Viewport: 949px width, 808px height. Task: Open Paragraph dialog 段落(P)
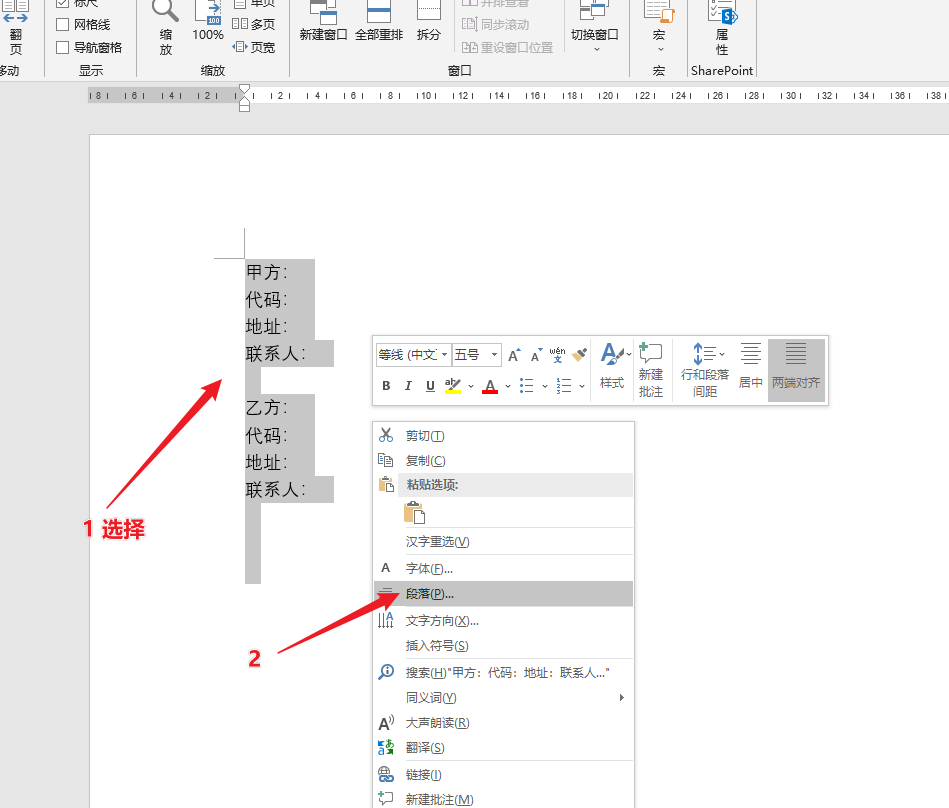[504, 594]
